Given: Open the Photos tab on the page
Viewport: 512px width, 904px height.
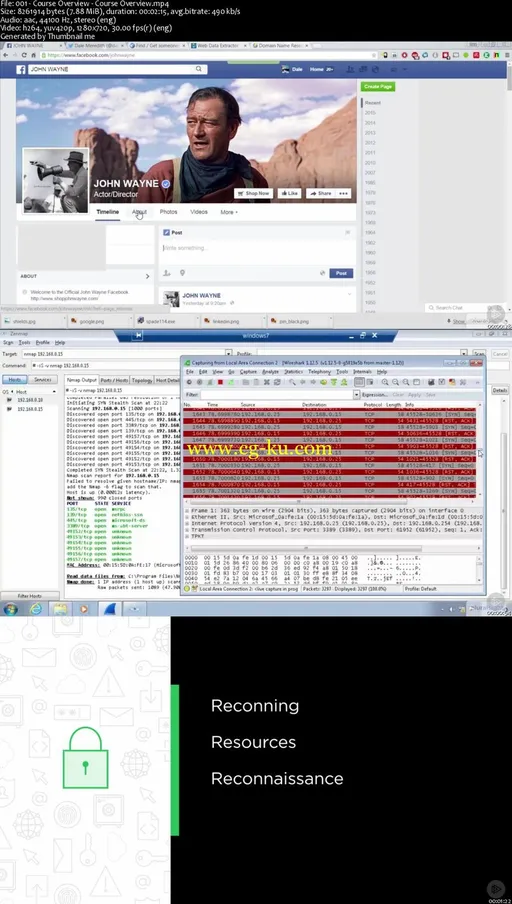Looking at the screenshot, I should (x=168, y=212).
